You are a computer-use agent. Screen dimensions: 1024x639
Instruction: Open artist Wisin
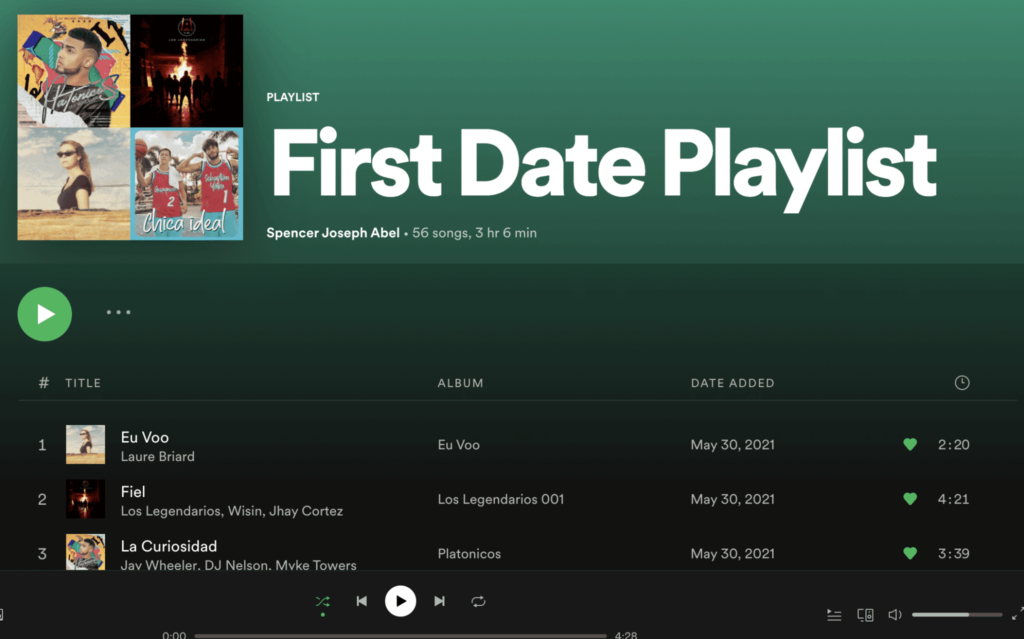(x=245, y=511)
